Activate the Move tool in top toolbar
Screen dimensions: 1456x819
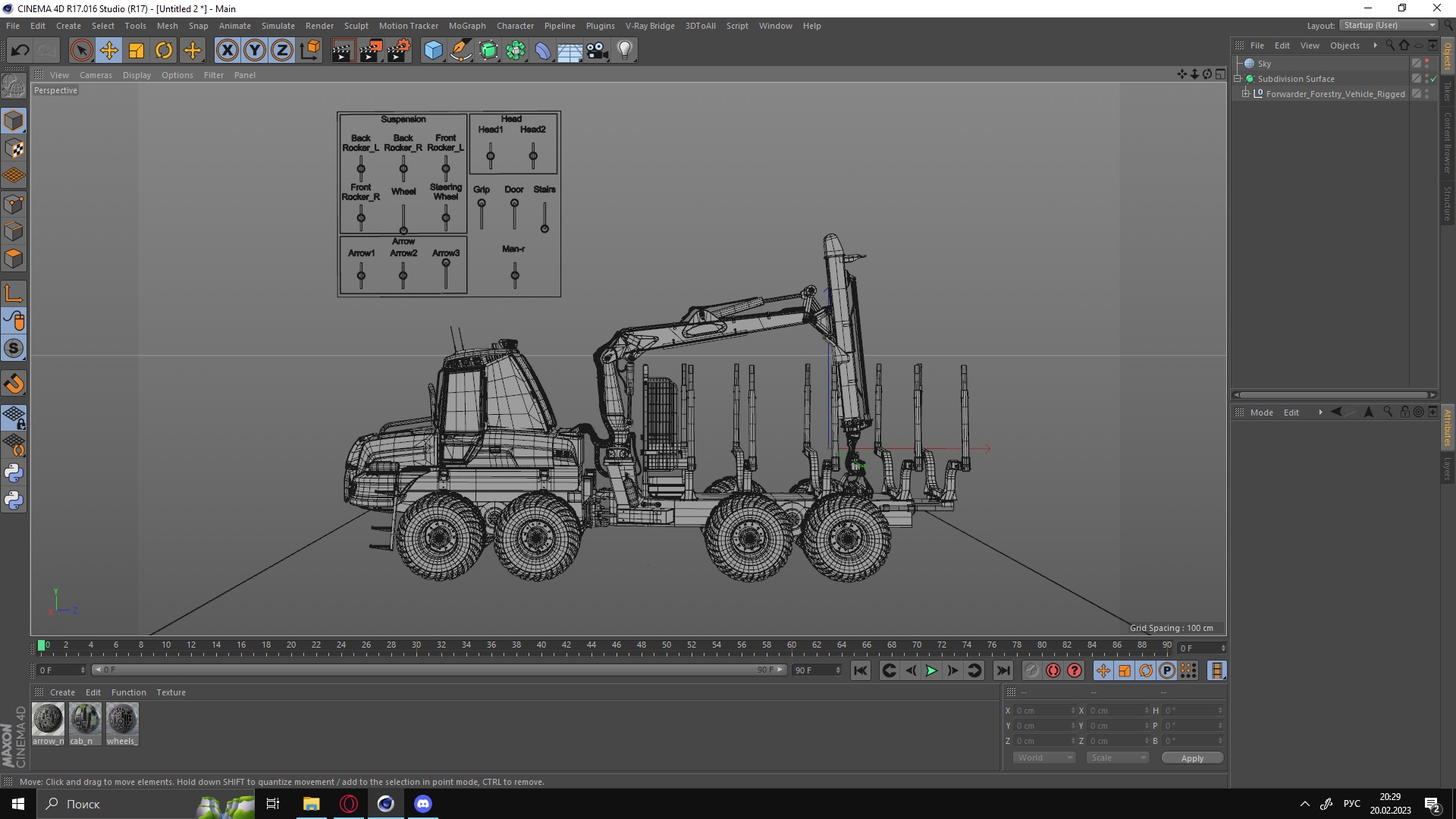(x=108, y=51)
